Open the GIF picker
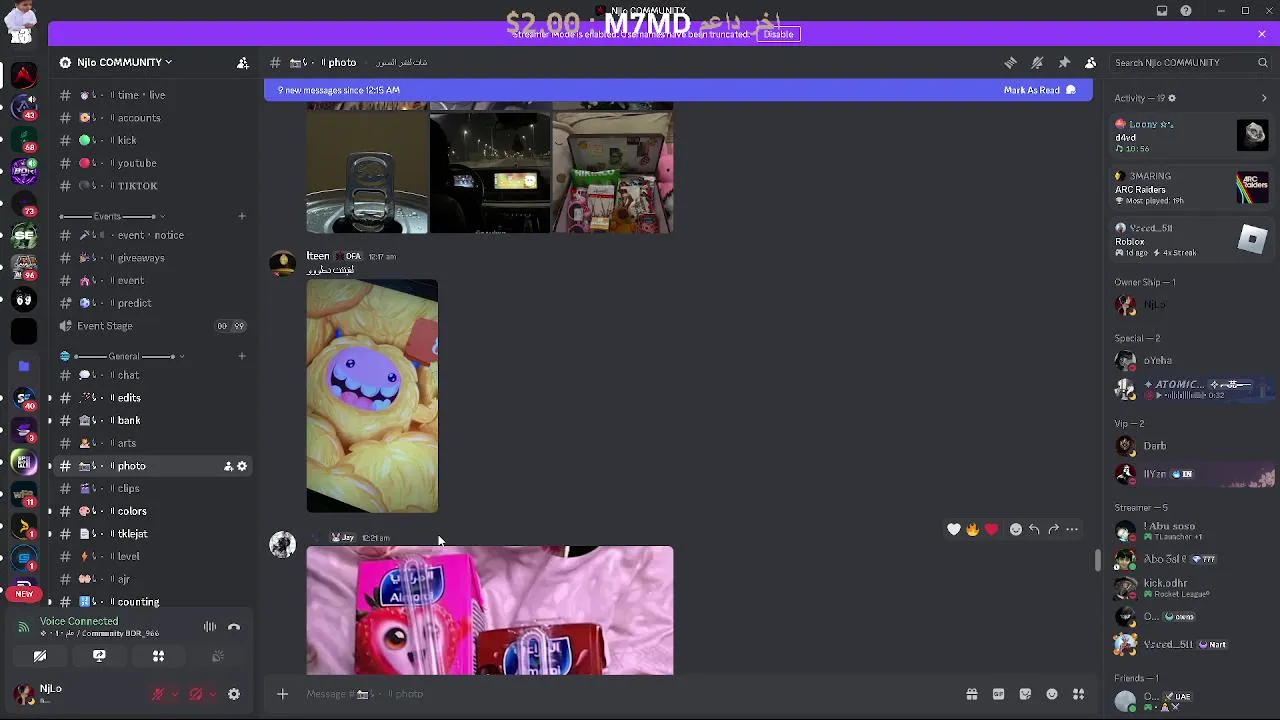Image resolution: width=1280 pixels, height=720 pixels. pyautogui.click(x=998, y=694)
